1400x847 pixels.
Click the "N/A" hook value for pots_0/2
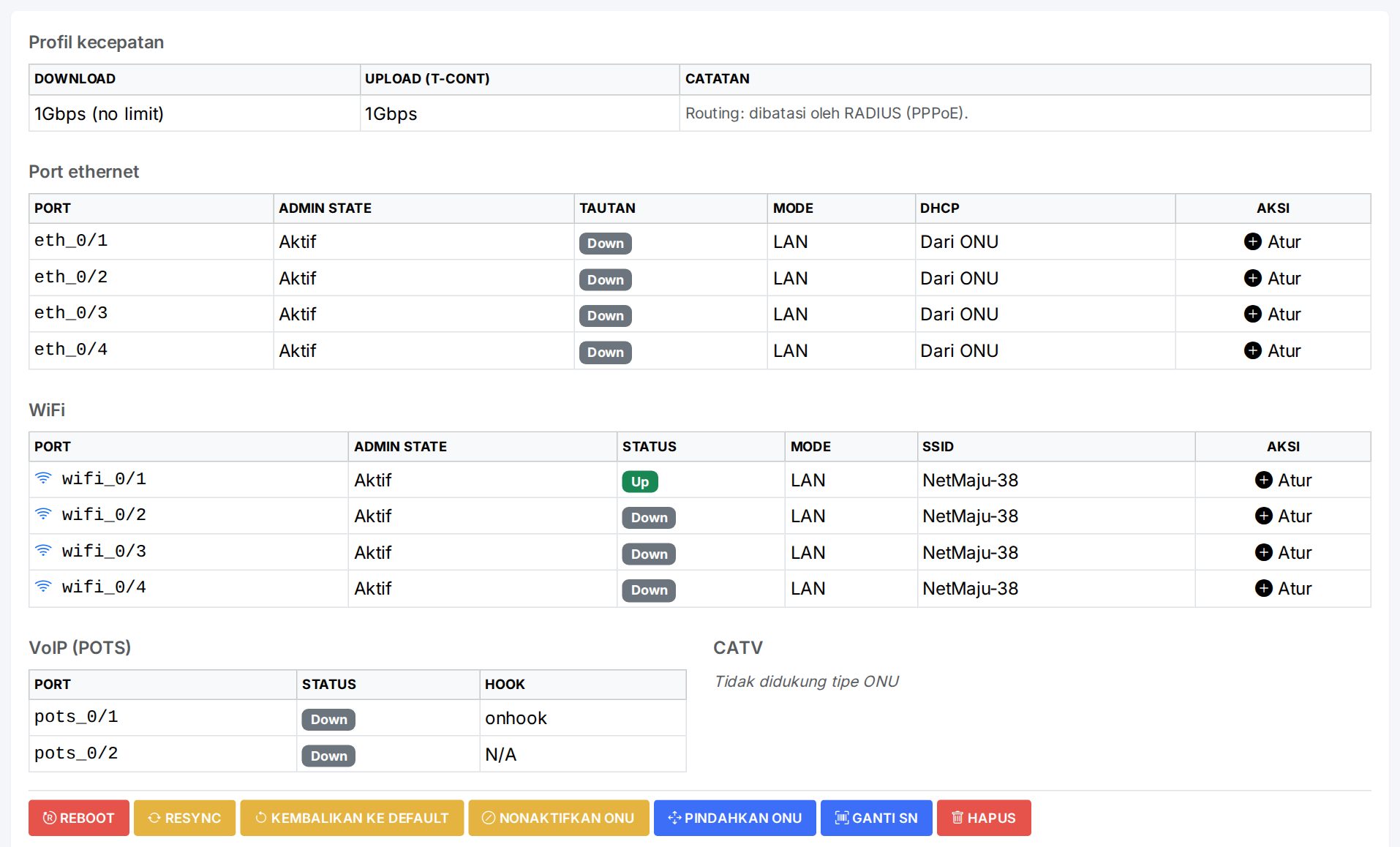[500, 754]
